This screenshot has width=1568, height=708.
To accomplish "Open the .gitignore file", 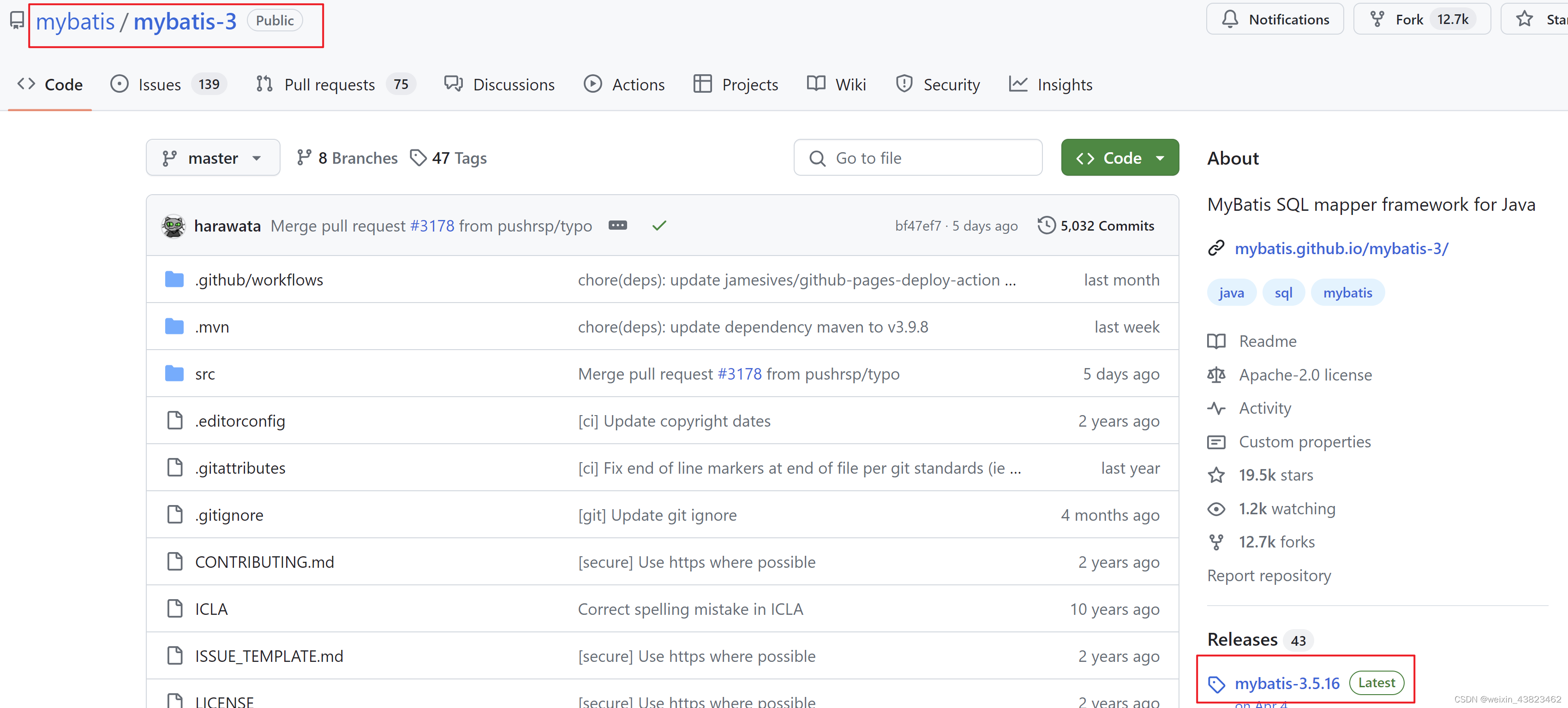I will point(229,515).
